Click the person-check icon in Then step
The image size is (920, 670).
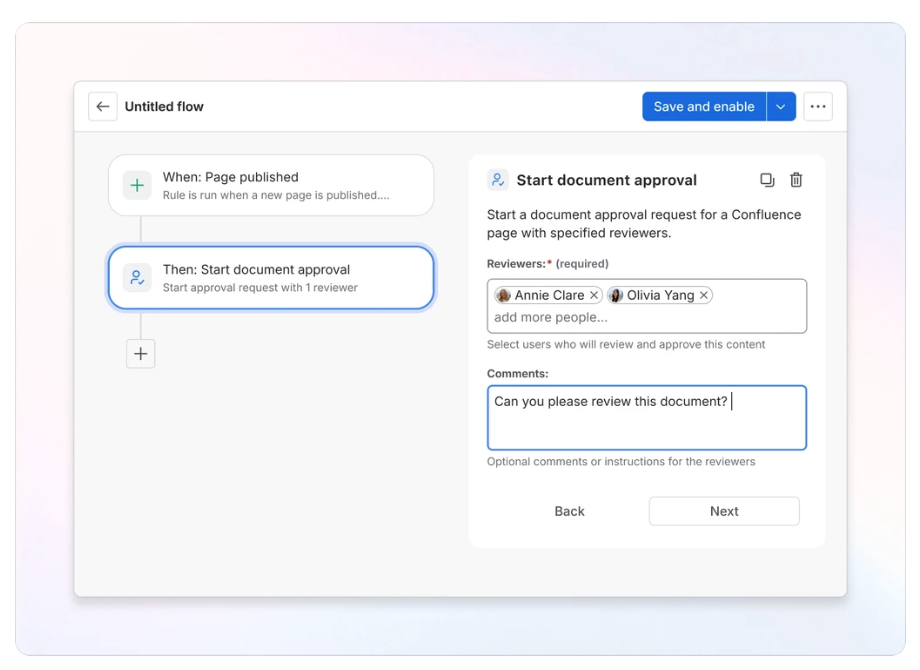click(137, 278)
